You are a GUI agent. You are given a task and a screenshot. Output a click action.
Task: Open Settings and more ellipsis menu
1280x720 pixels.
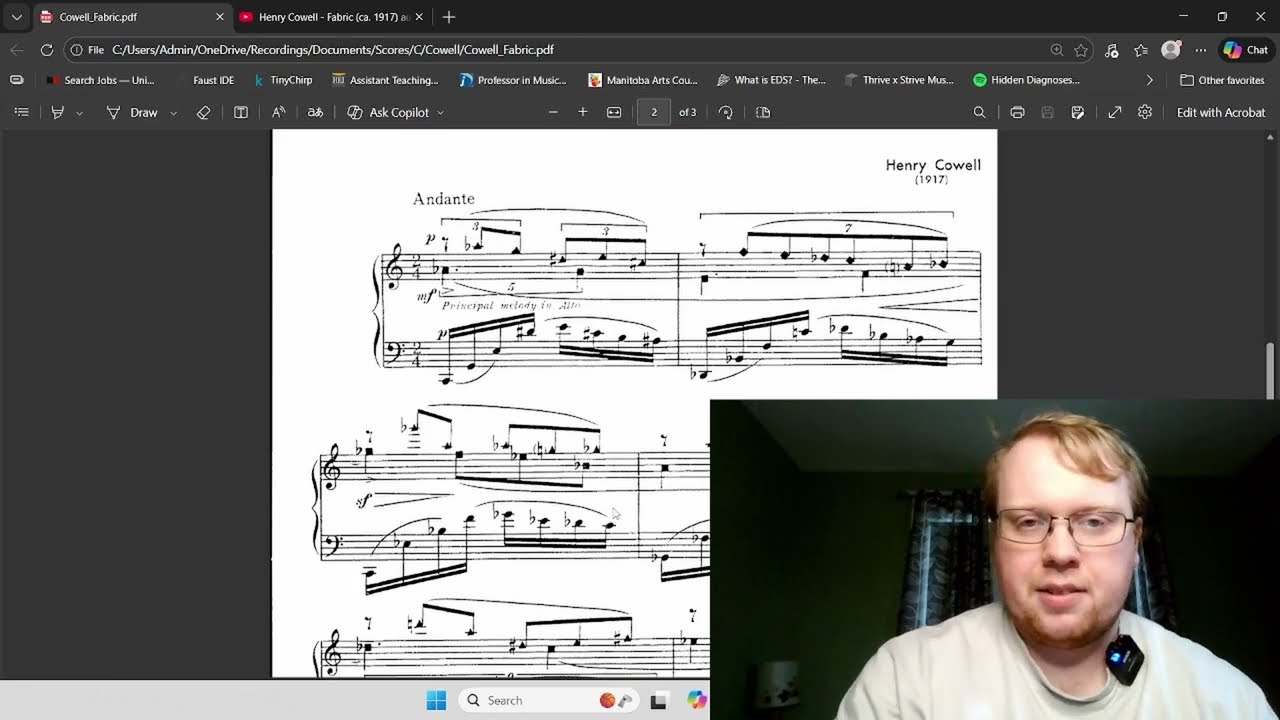(1201, 50)
